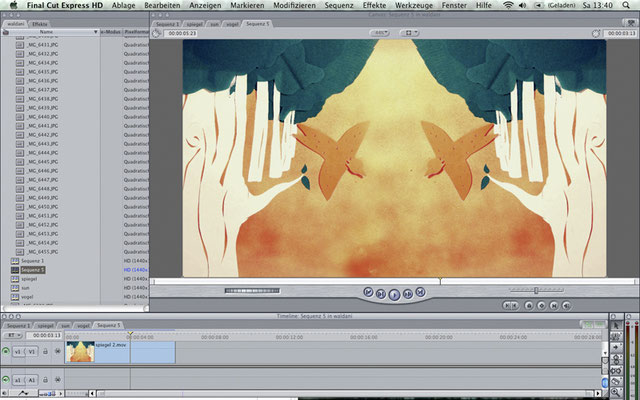This screenshot has height=400, width=640.
Task: Select the Roll edit tool in palette
Action: (616, 359)
